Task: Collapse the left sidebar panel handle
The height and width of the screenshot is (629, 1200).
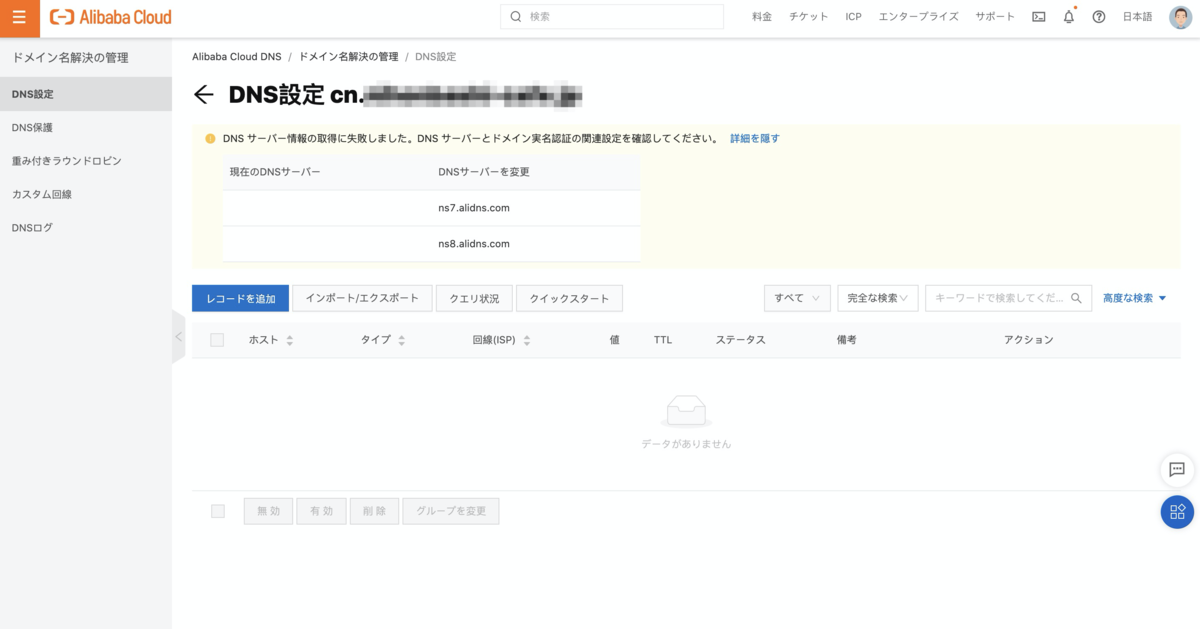Action: [178, 337]
